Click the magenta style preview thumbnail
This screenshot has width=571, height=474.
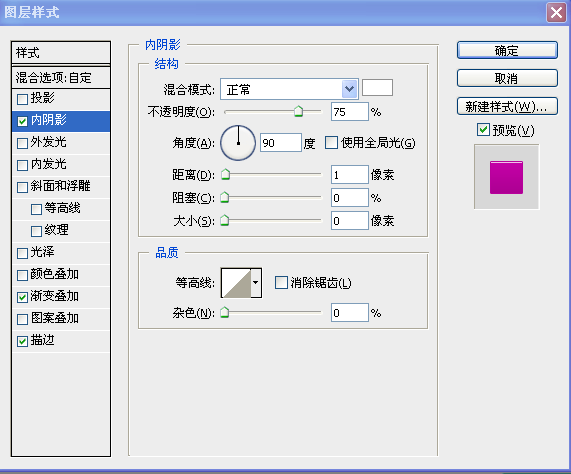(506, 177)
